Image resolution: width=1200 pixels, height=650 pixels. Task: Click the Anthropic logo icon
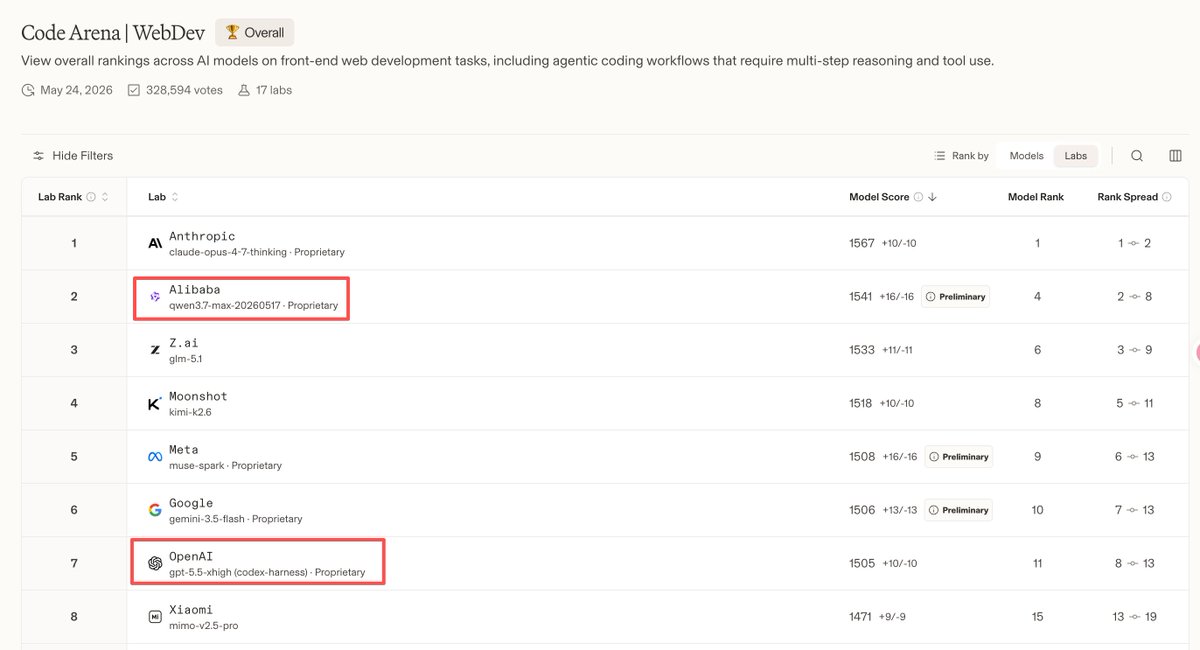pyautogui.click(x=155, y=243)
